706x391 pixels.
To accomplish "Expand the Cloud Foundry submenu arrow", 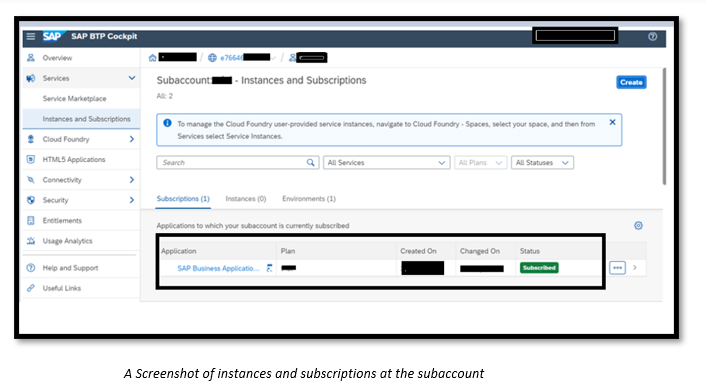I will tap(131, 139).
